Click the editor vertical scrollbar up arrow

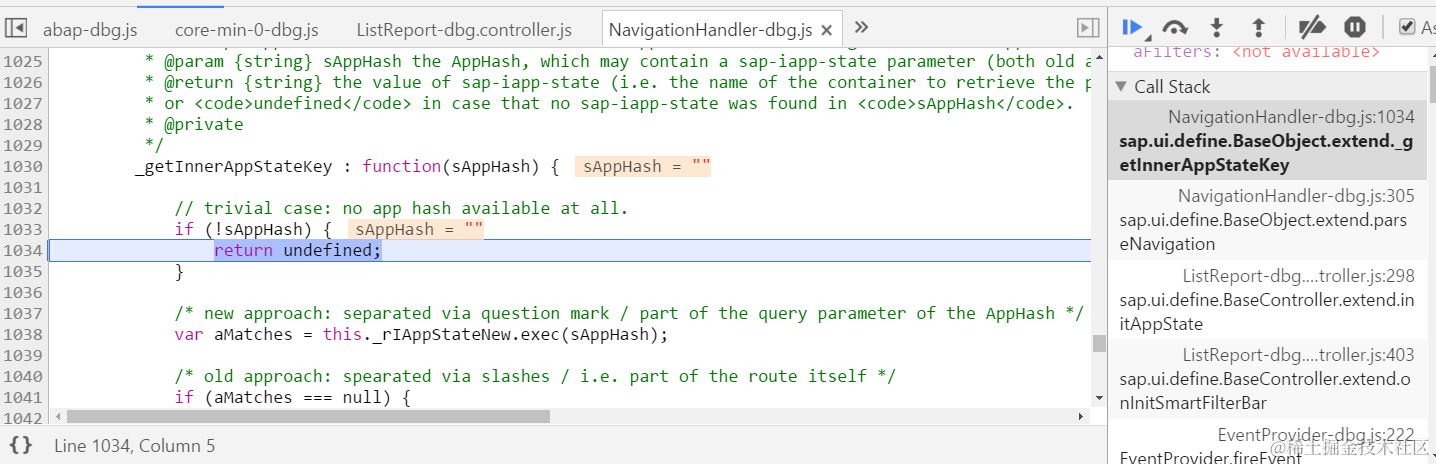click(1099, 57)
